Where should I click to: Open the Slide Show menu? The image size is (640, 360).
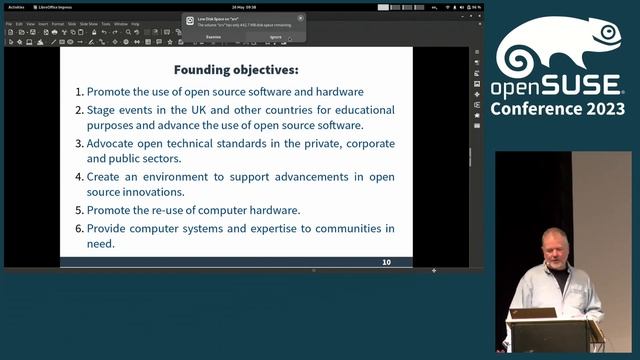(89, 24)
